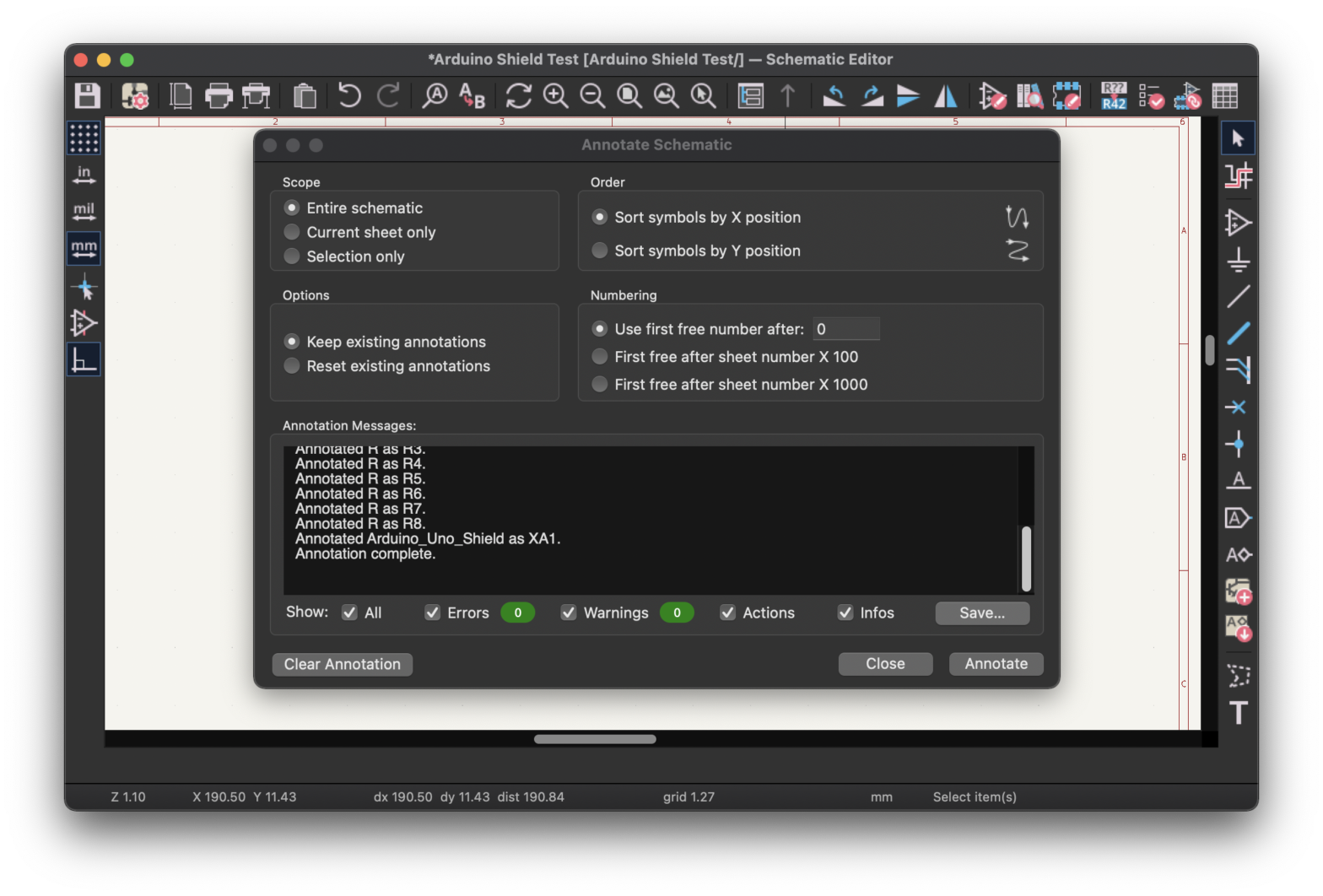
Task: Toggle the Warnings filter checkbox
Action: click(x=569, y=613)
